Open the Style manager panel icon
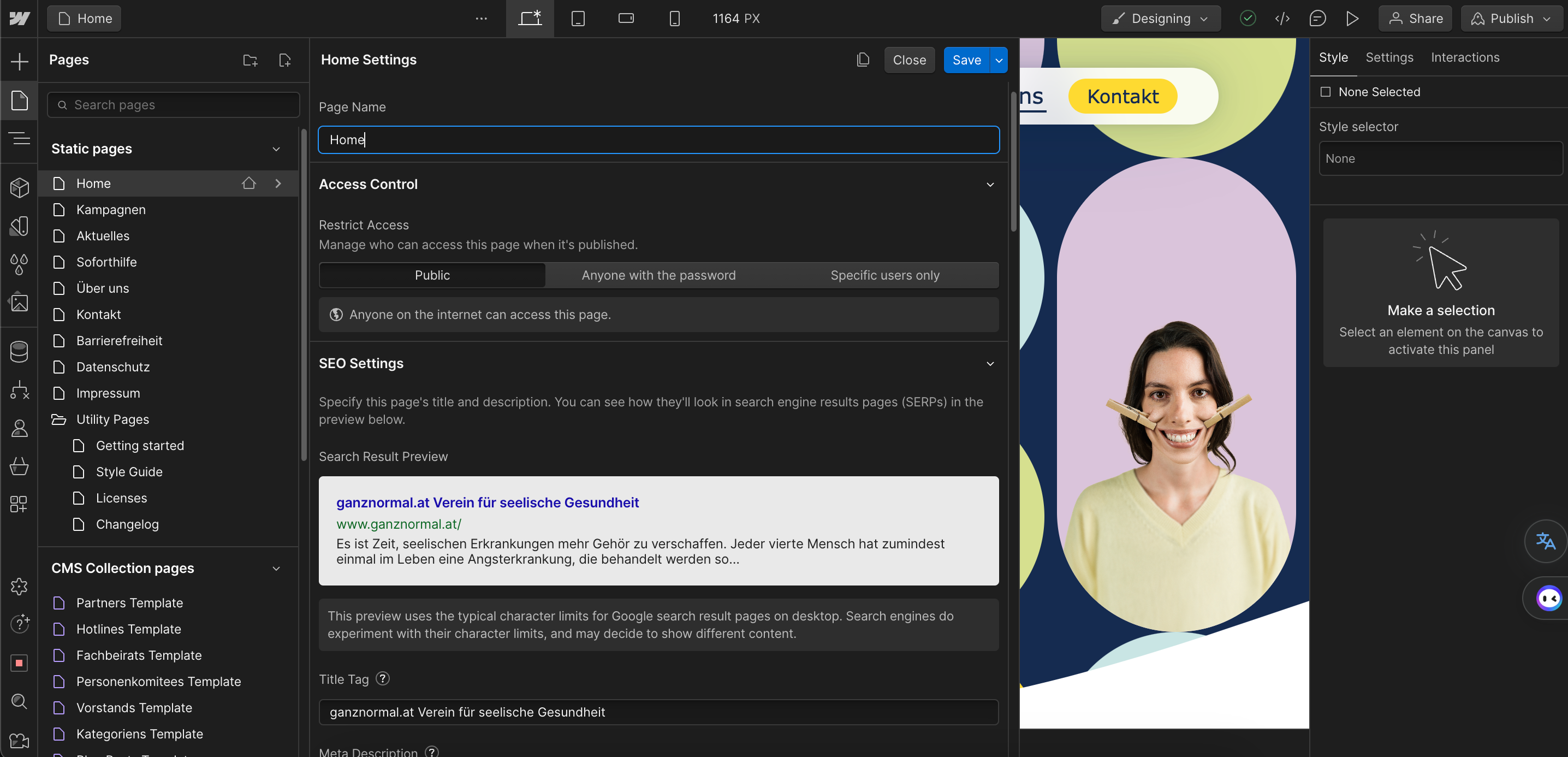1568x757 pixels. point(19,226)
